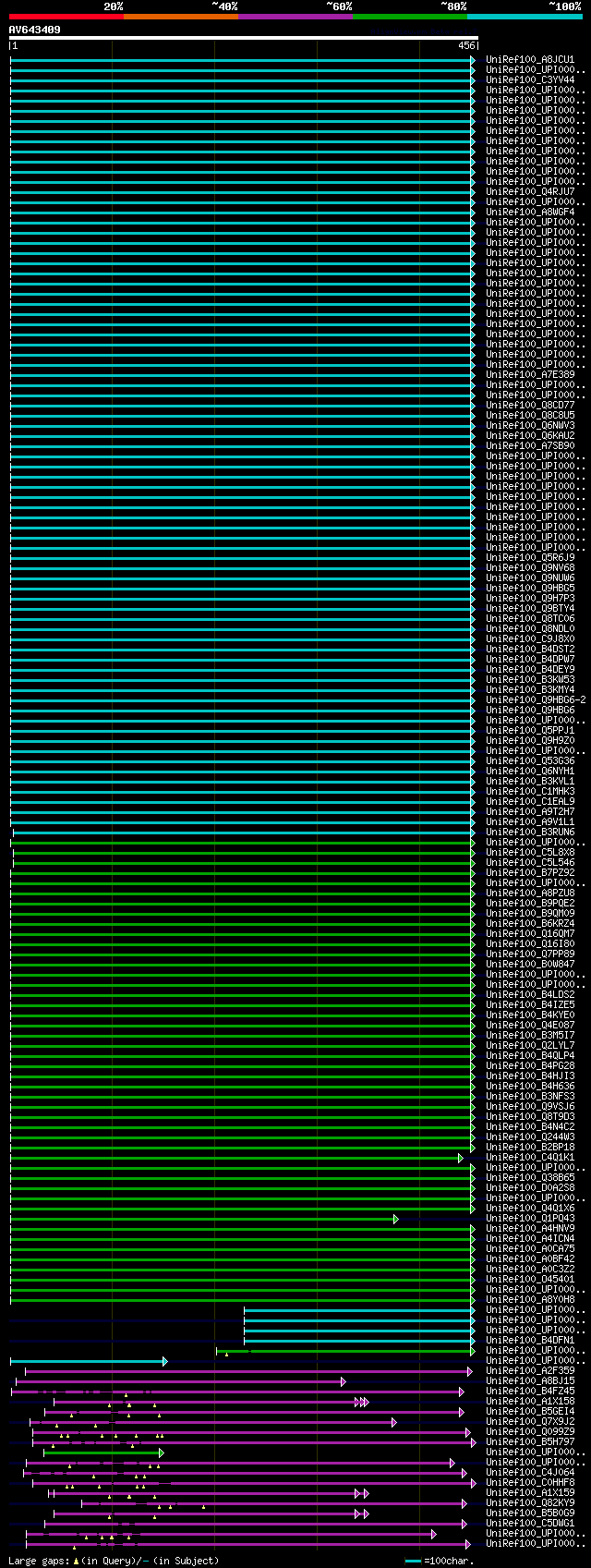Select the UniRef100_A8Y0H8 label
The width and height of the screenshot is (591, 1568).
[530, 1300]
